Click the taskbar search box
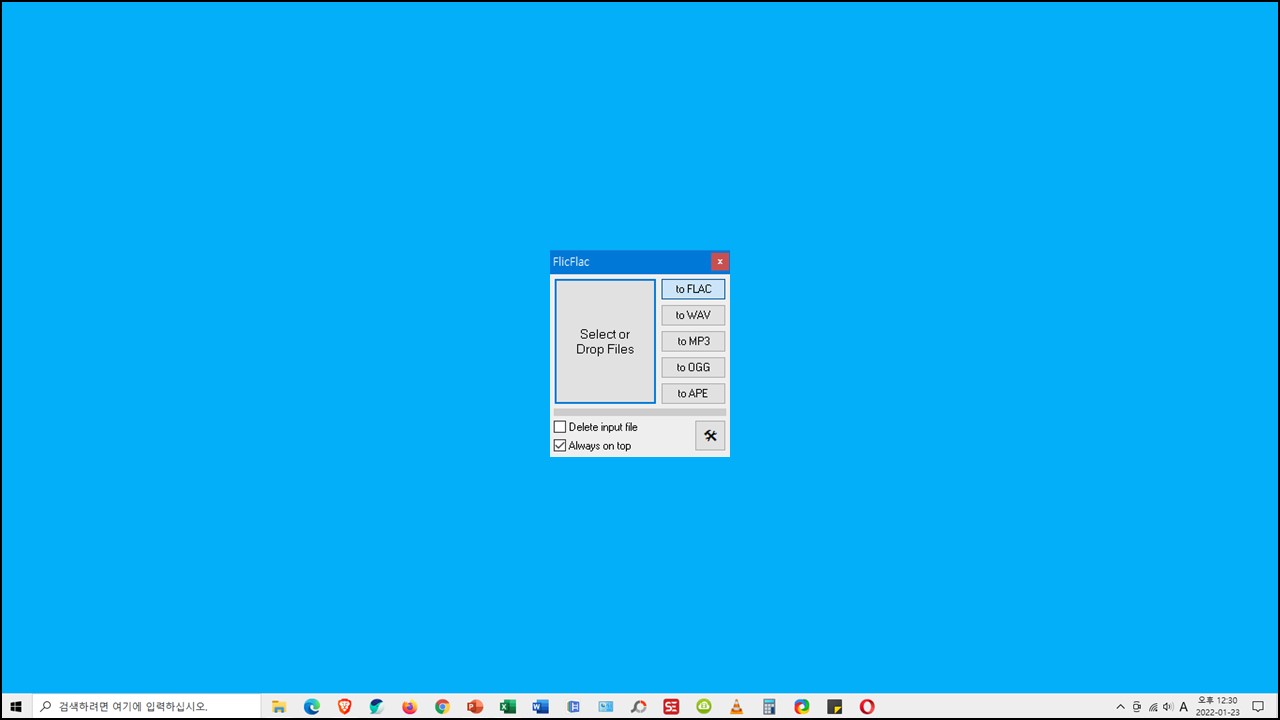Viewport: 1280px width, 720px height. point(147,706)
